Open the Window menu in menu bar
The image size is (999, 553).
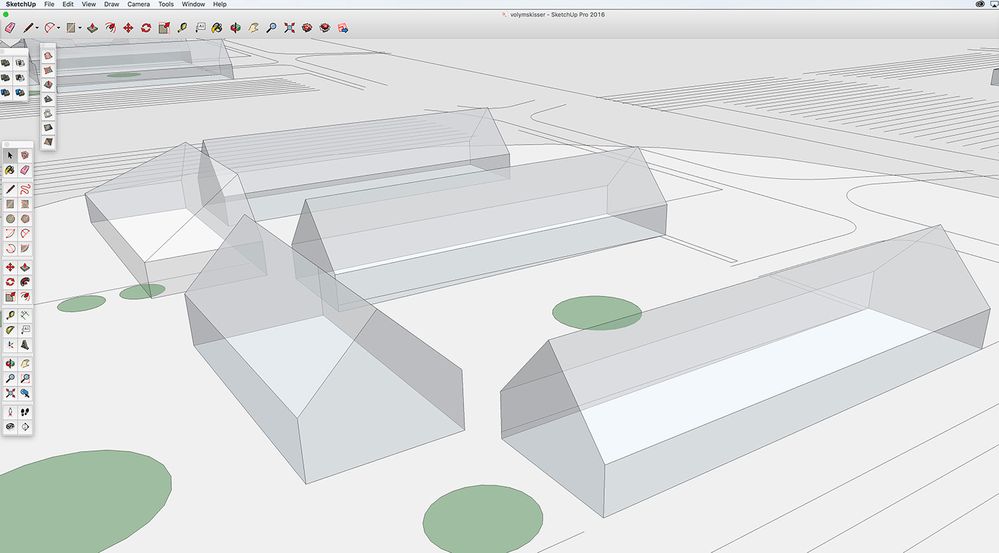click(193, 4)
